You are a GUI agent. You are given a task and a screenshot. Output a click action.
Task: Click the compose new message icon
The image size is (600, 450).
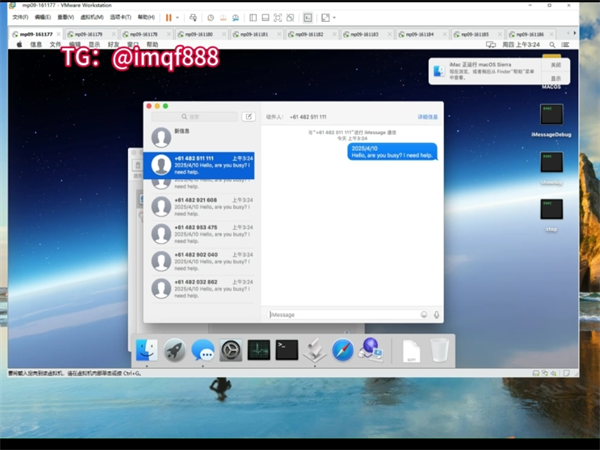(x=249, y=117)
